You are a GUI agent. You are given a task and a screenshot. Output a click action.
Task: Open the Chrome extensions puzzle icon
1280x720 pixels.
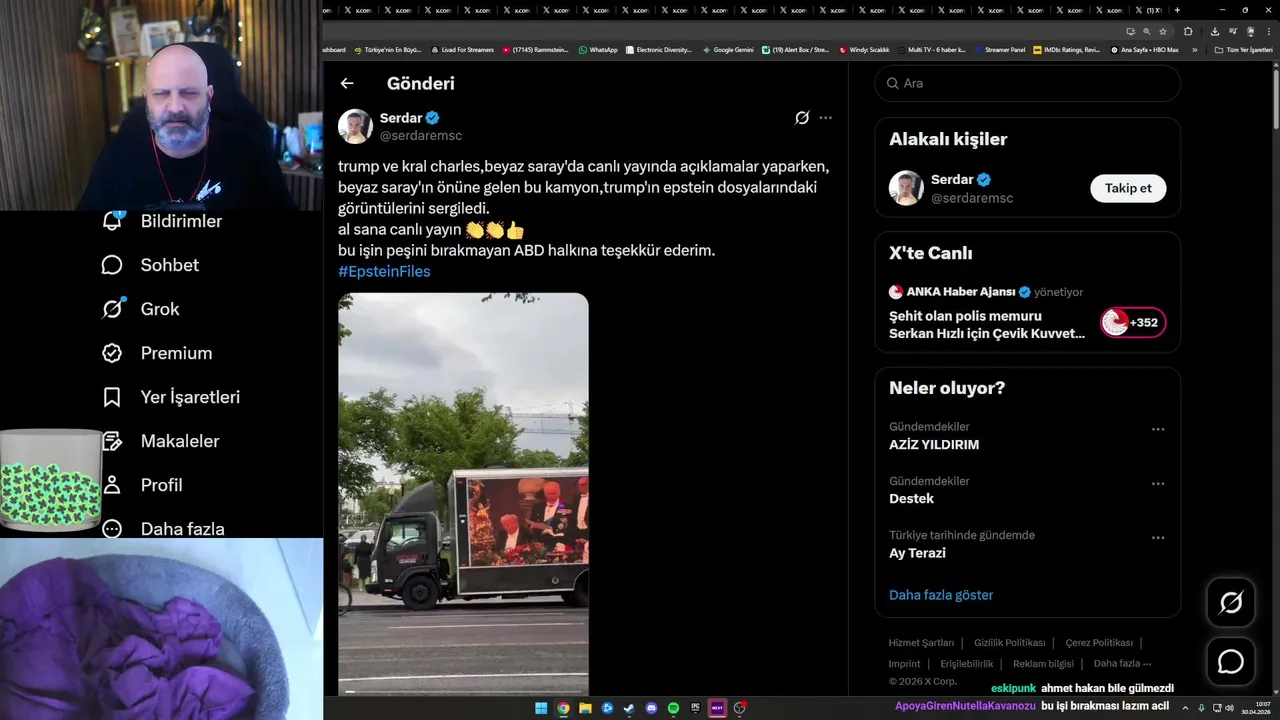pyautogui.click(x=1188, y=31)
